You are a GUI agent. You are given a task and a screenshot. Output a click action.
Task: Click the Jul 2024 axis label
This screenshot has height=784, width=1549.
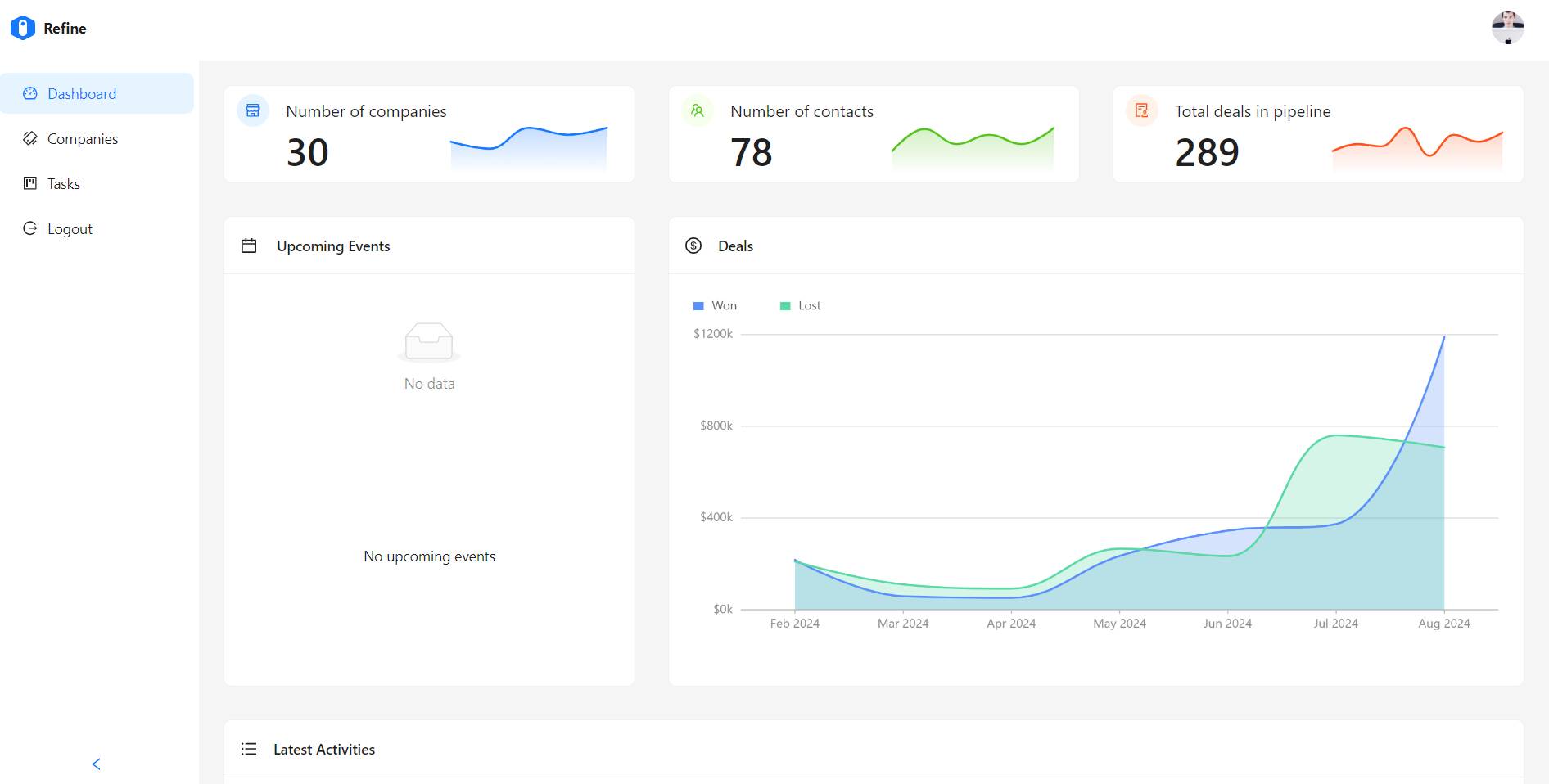[1336, 624]
